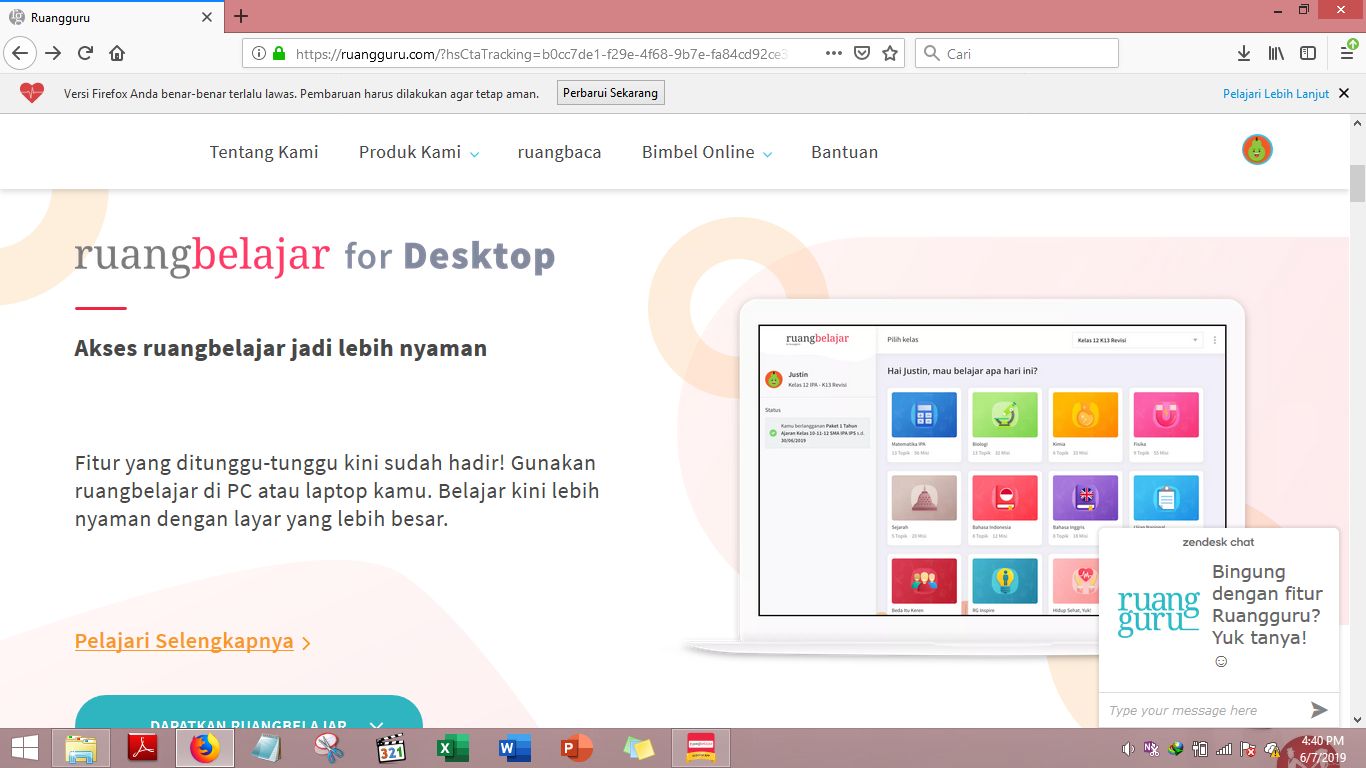Viewport: 1366px width, 768px height.
Task: Open the Bantuan menu item
Action: coord(844,152)
